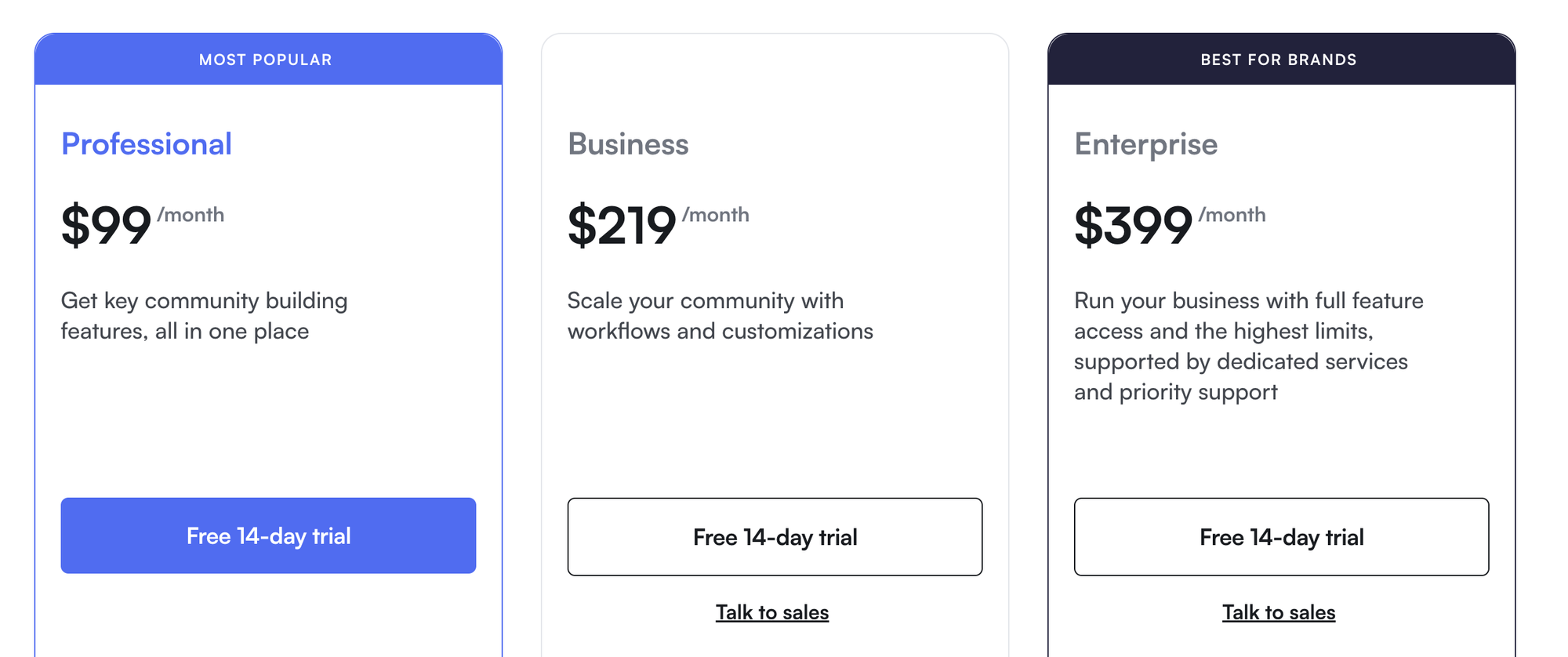Open Talk to sales under the Enterprise plan

(x=1279, y=612)
